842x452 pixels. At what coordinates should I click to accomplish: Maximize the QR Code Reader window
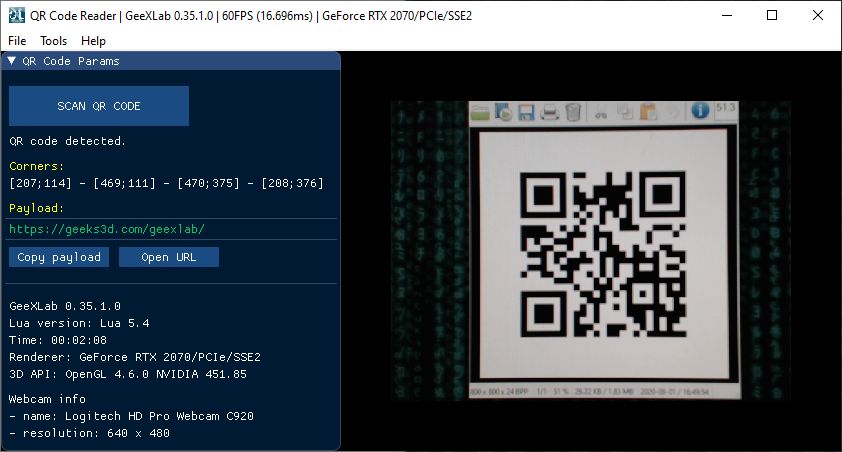pyautogui.click(x=772, y=15)
